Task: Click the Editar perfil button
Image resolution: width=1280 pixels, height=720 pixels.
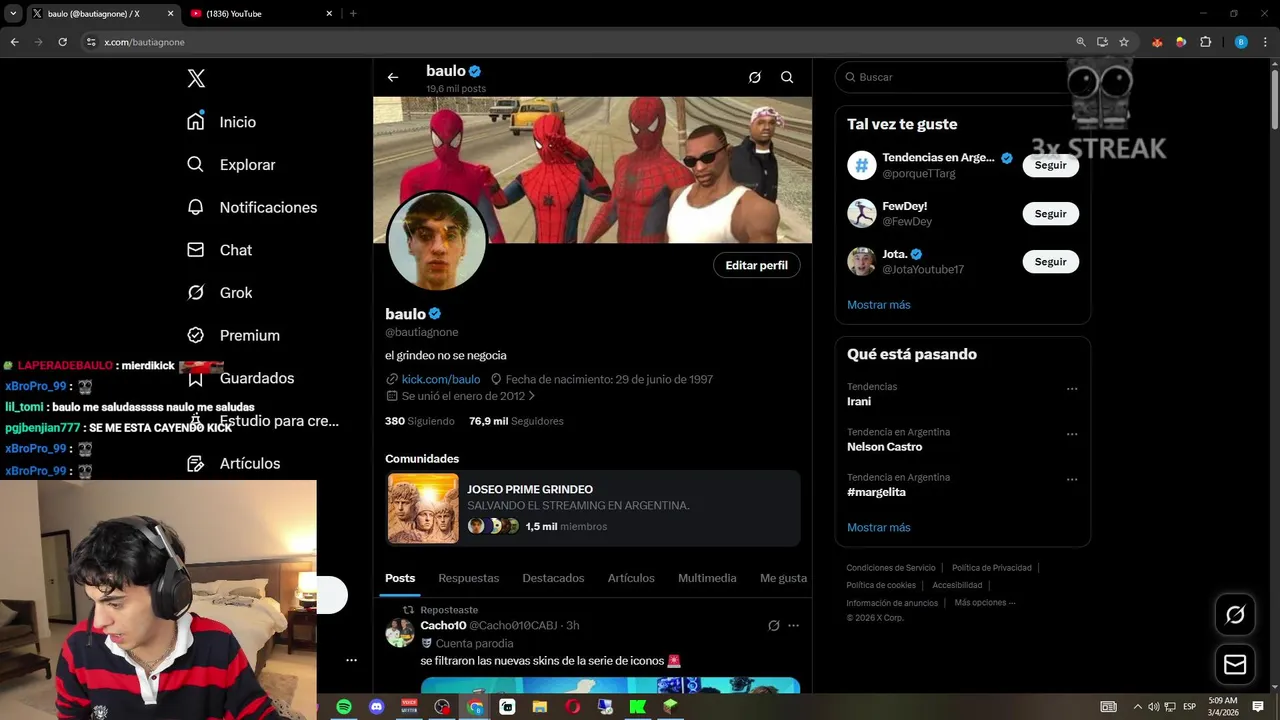Action: [756, 265]
